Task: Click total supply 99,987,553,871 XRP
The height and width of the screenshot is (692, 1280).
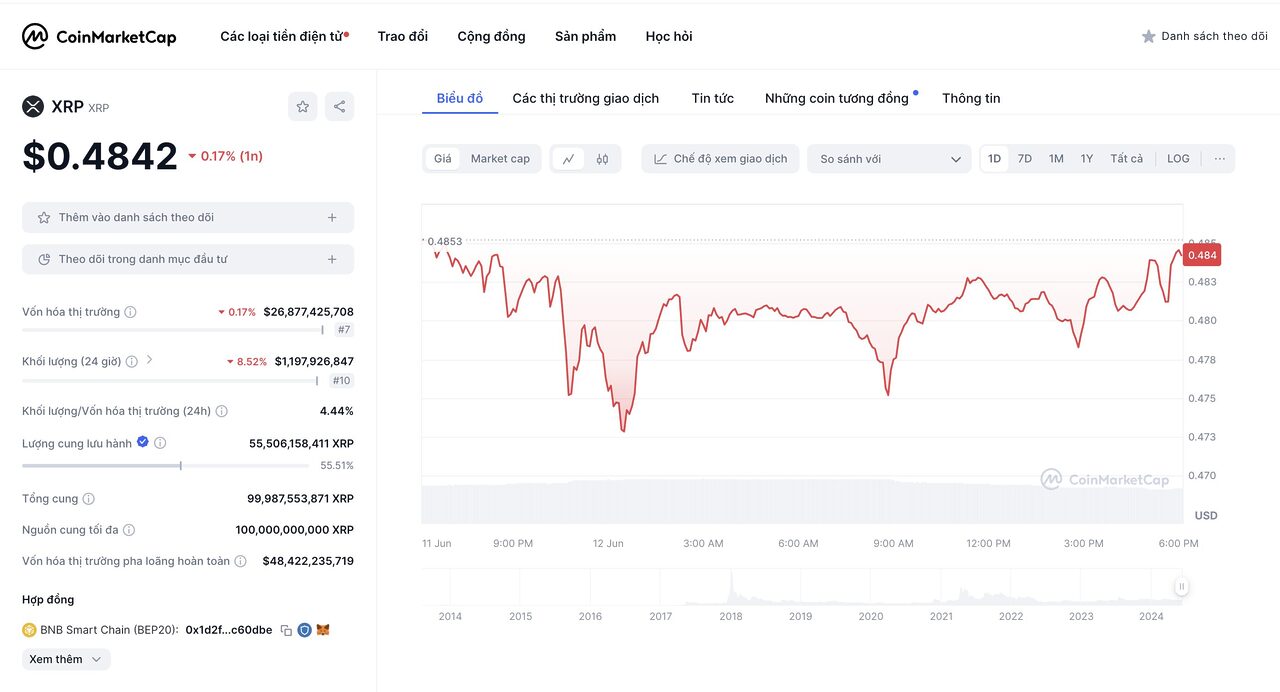Action: click(300, 499)
